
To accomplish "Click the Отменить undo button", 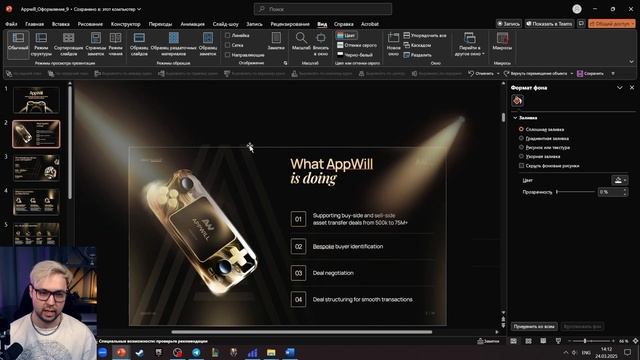I will coord(481,73).
